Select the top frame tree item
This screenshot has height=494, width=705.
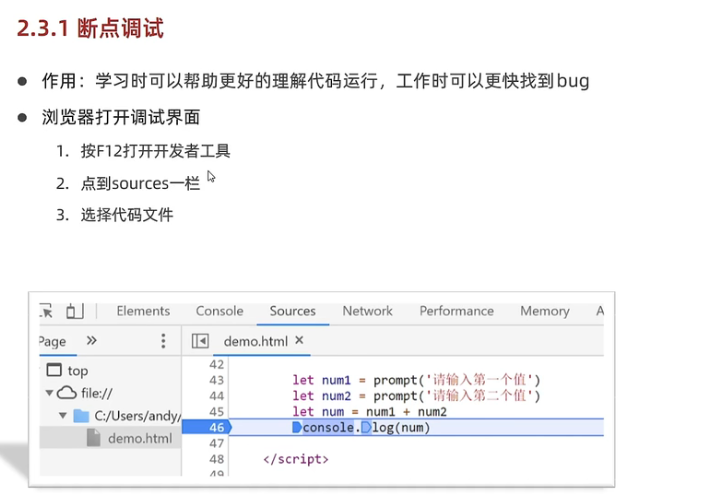click(x=78, y=371)
